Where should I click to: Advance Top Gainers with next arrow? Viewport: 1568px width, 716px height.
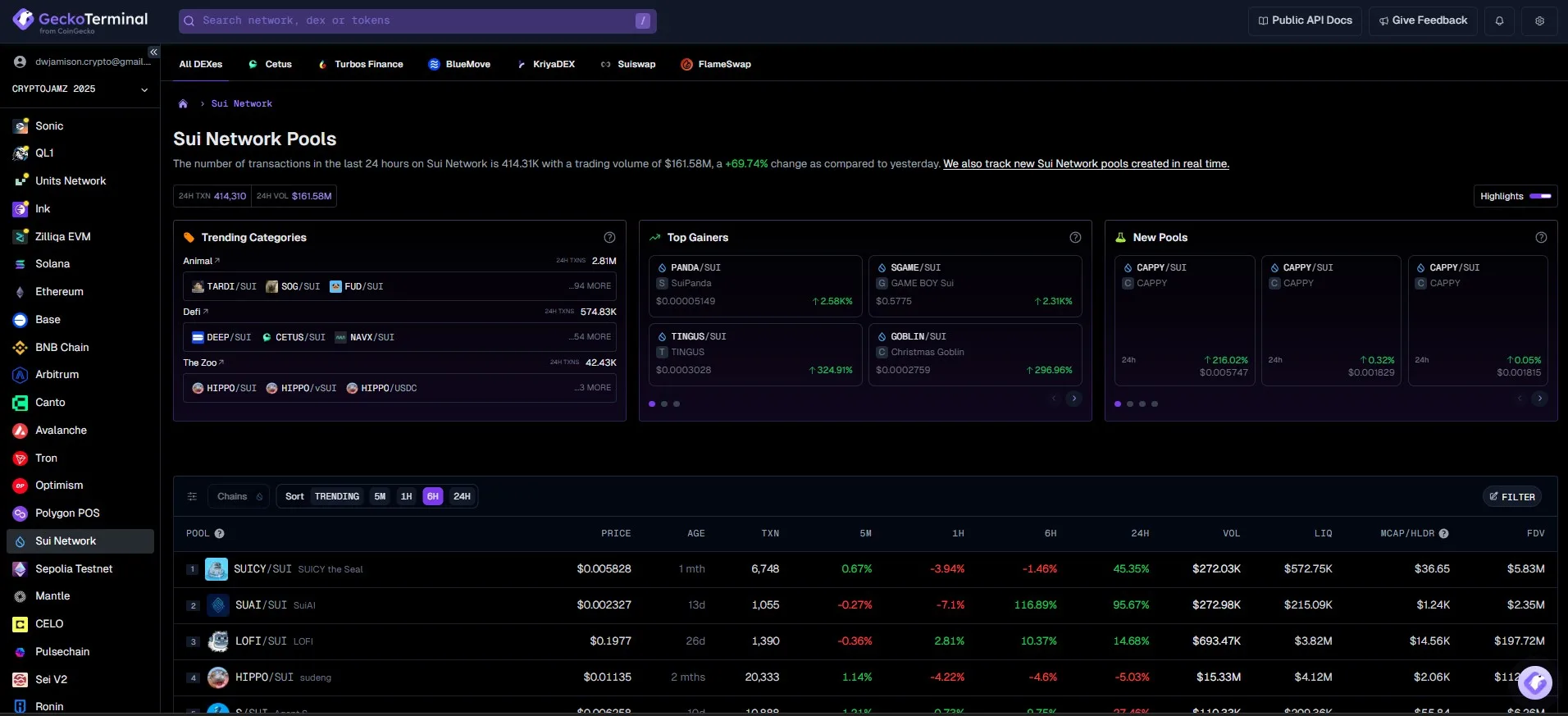[1073, 399]
